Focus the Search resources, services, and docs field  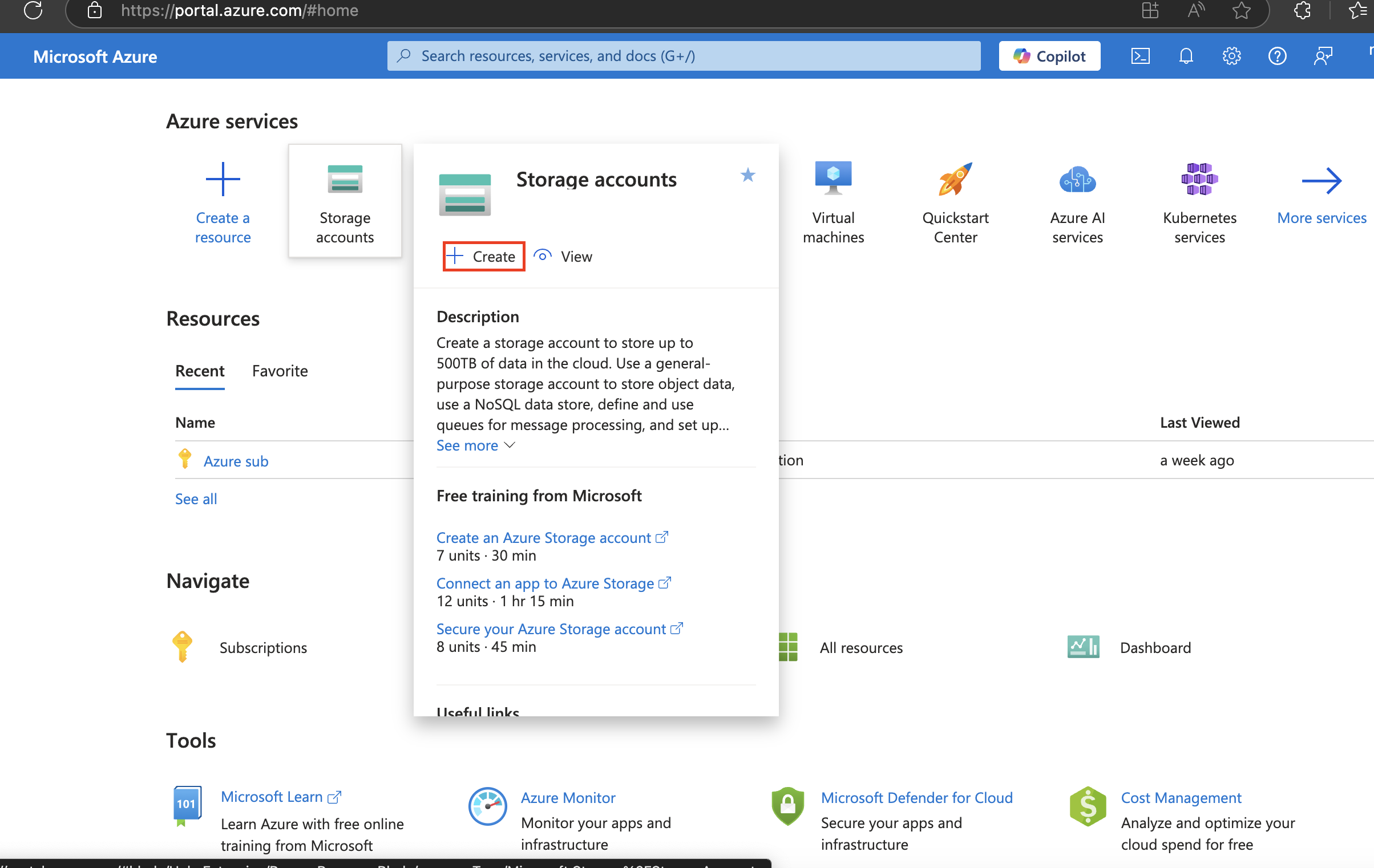pyautogui.click(x=684, y=56)
